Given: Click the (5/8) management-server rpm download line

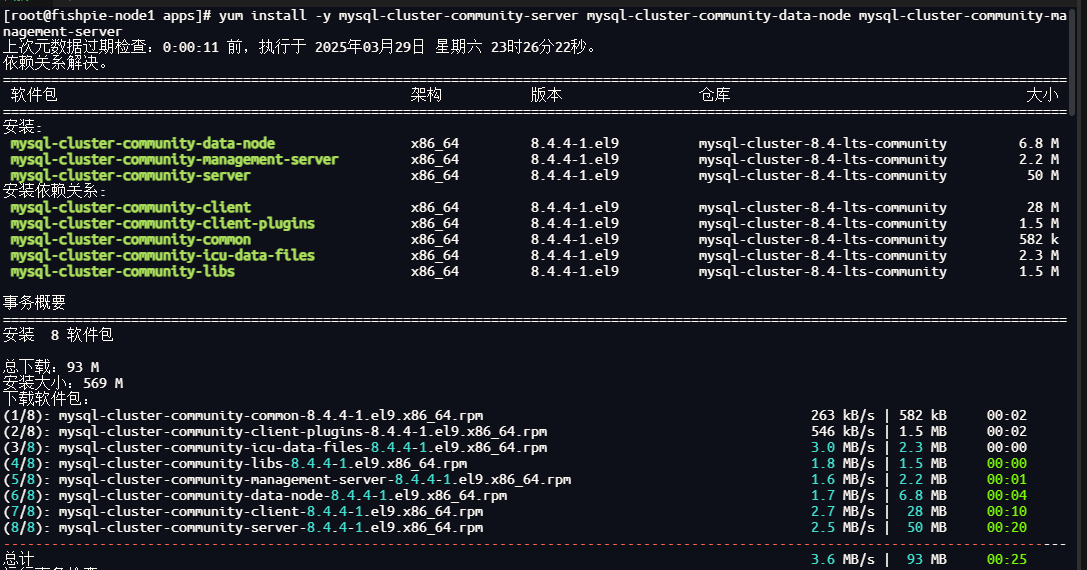Looking at the screenshot, I should coord(515,479).
